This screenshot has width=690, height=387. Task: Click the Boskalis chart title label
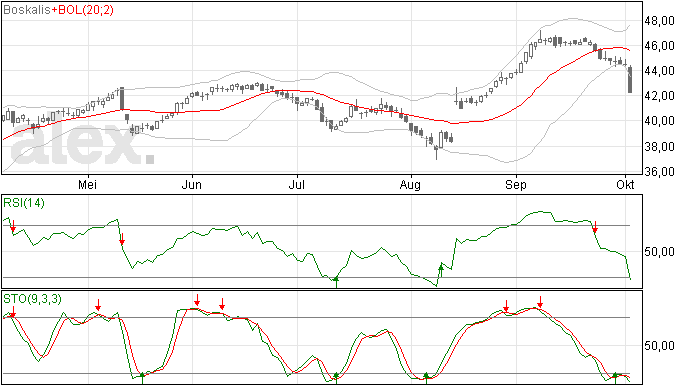click(x=27, y=10)
